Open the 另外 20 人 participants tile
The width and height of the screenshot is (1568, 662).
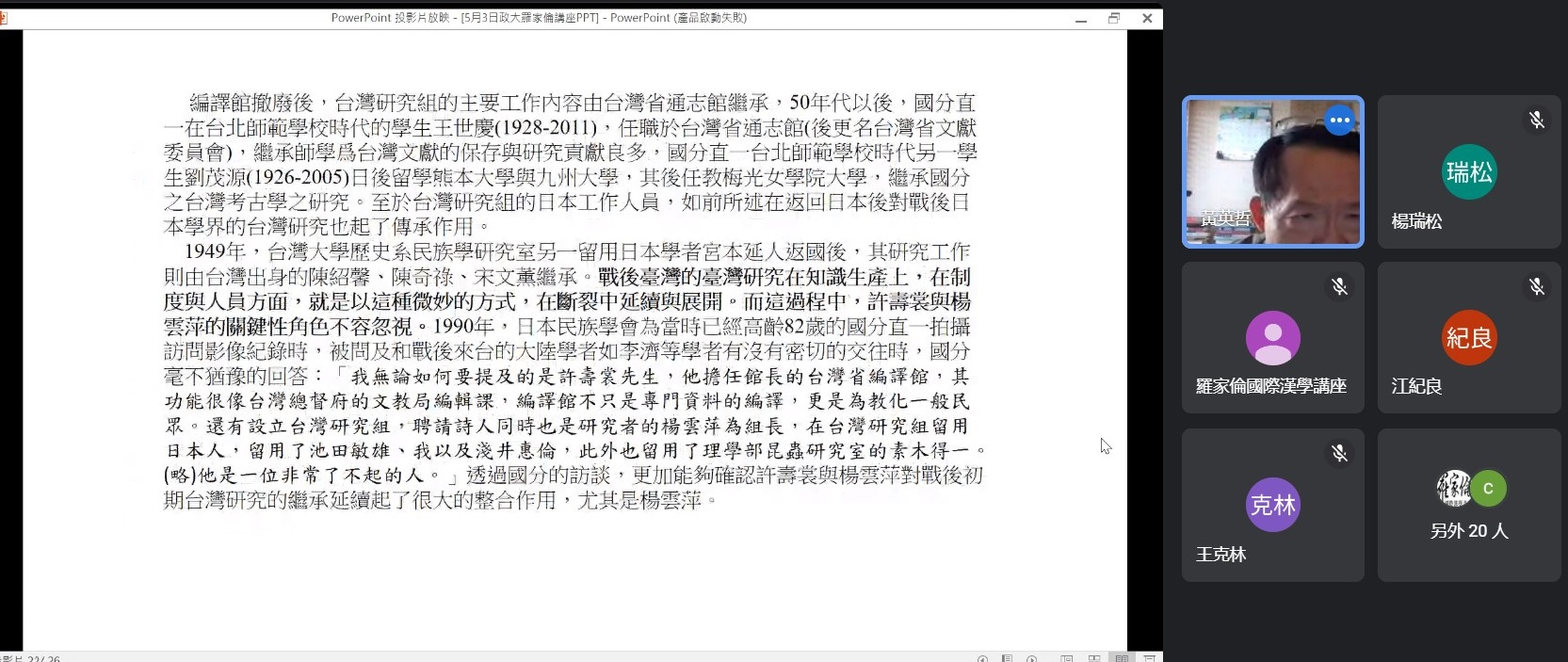pyautogui.click(x=1469, y=505)
